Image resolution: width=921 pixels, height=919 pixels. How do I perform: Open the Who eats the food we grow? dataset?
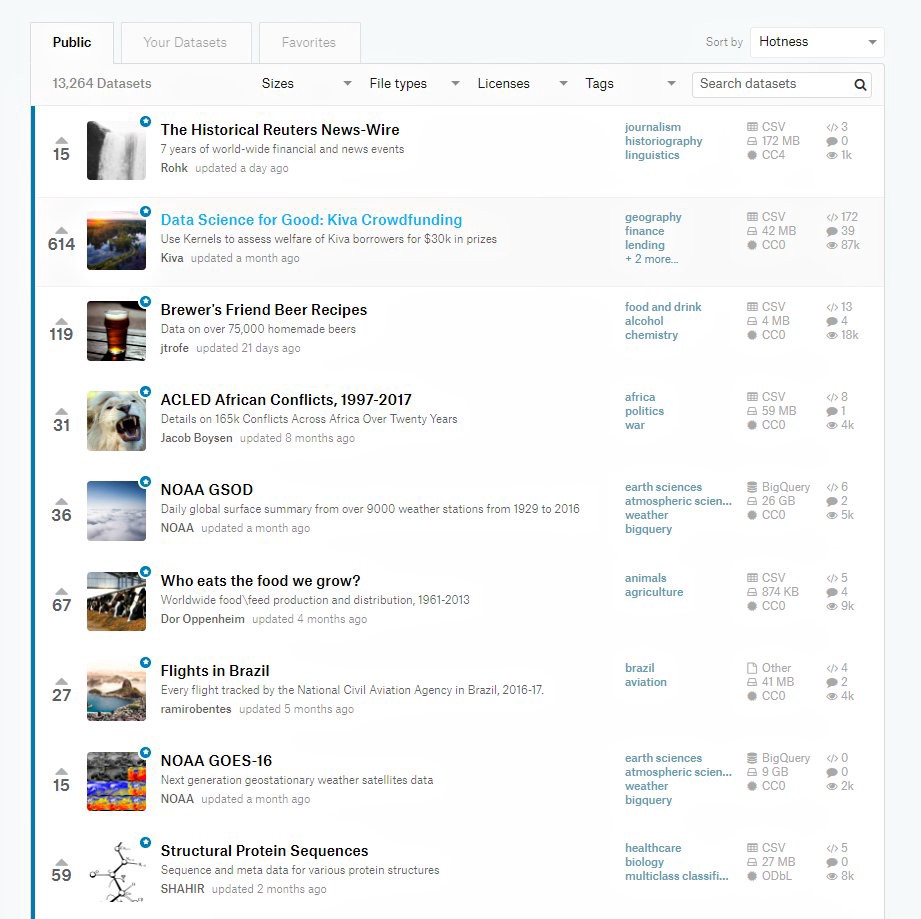click(x=260, y=581)
